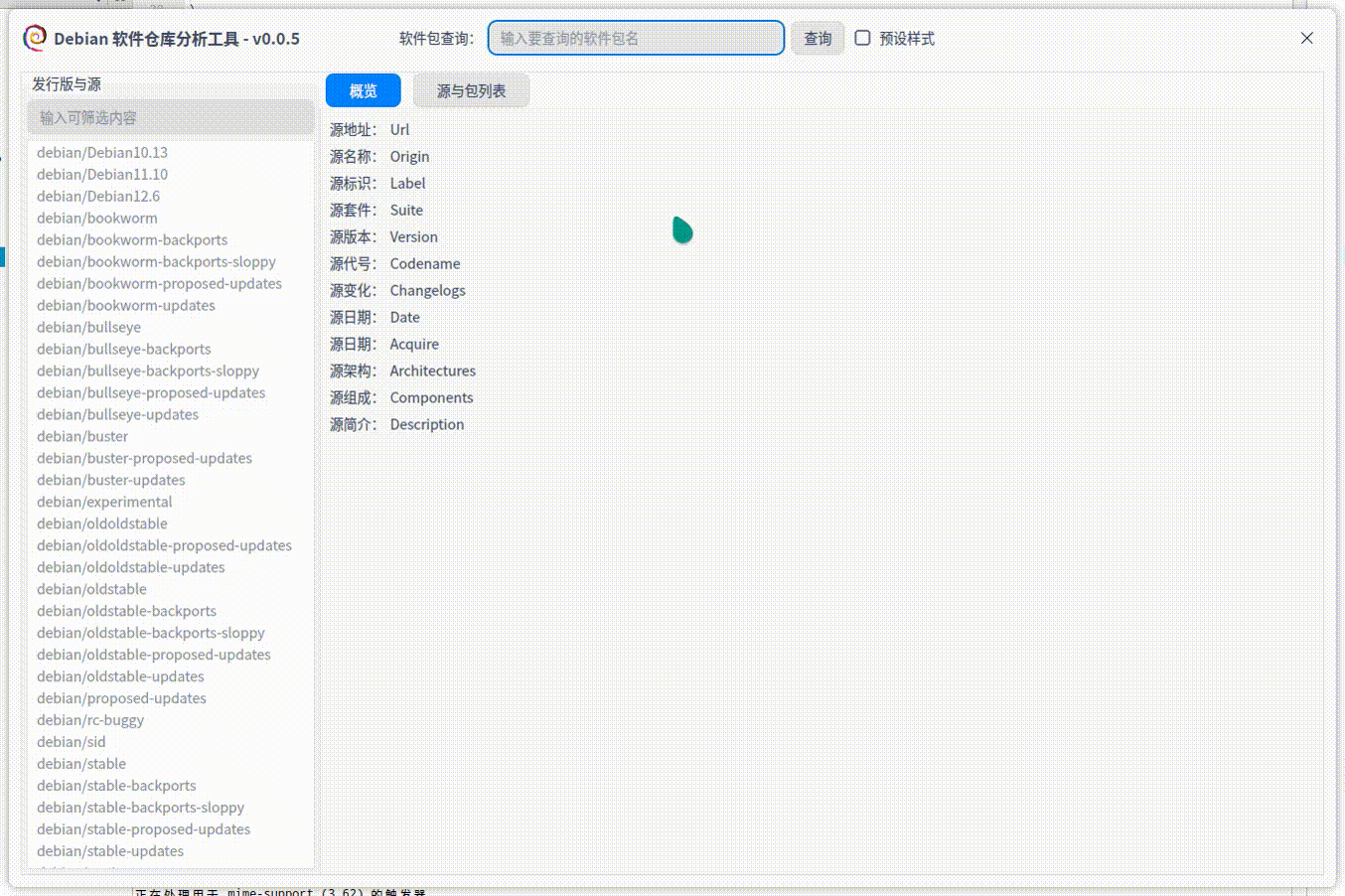
Task: Select the debian/bookworm entry
Action: click(171, 218)
